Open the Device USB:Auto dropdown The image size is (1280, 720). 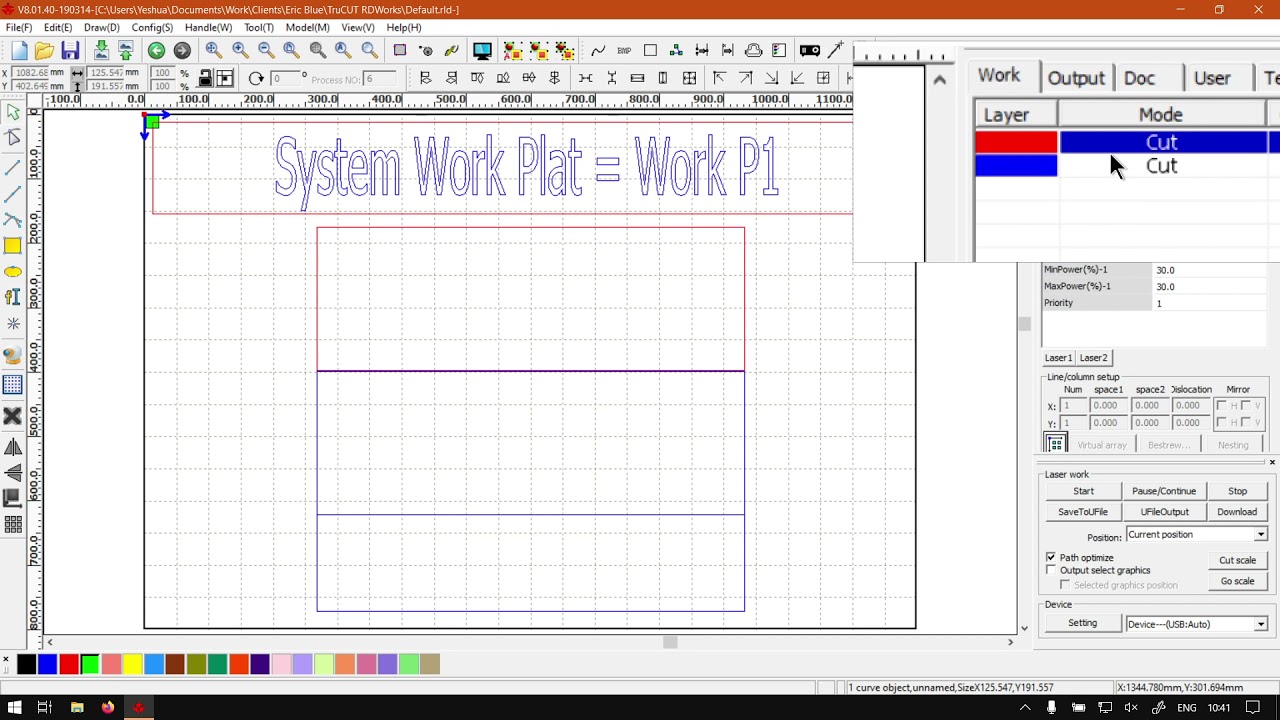[x=1197, y=624]
